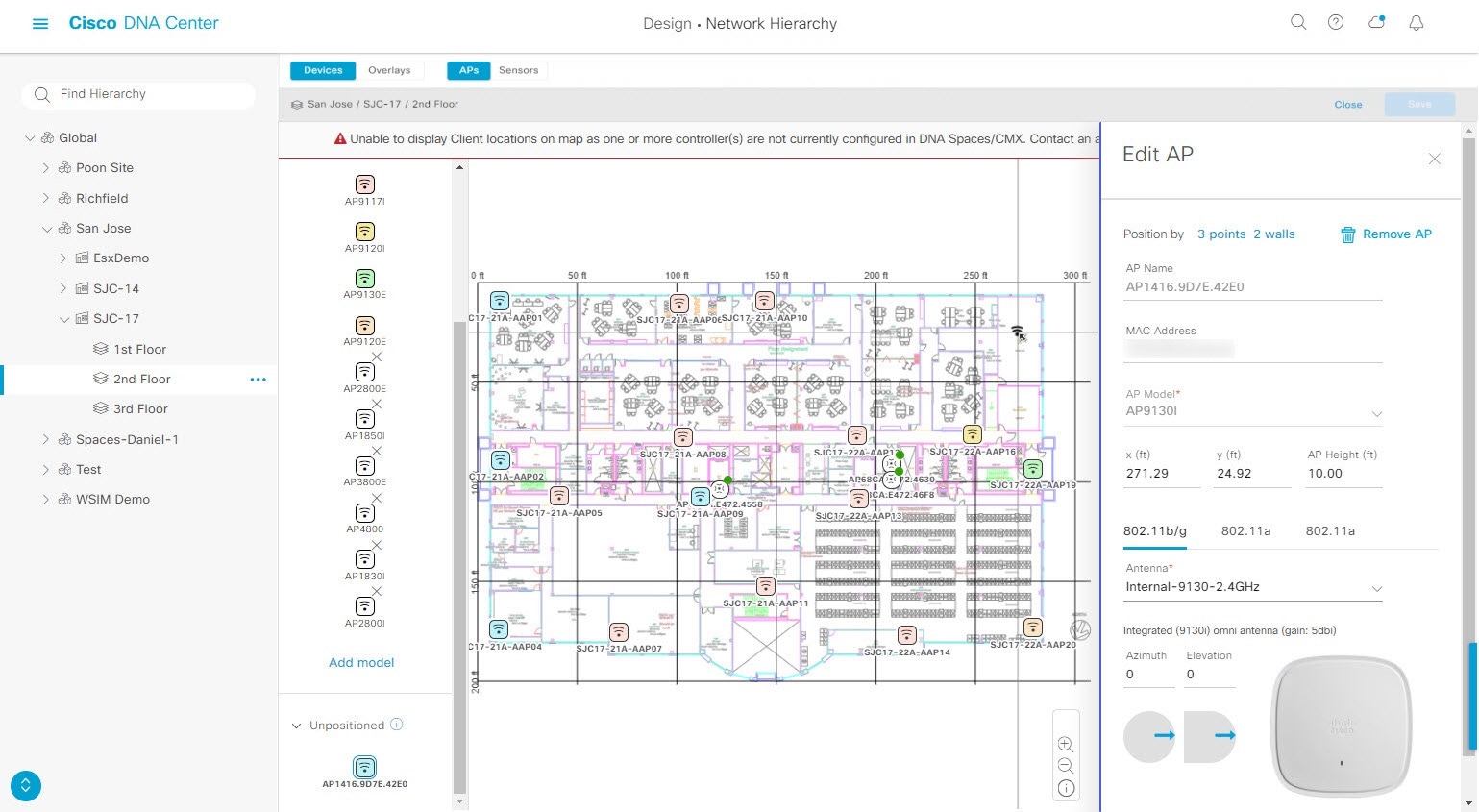1479x812 pixels.
Task: Open the notifications bell icon
Action: point(1416,23)
